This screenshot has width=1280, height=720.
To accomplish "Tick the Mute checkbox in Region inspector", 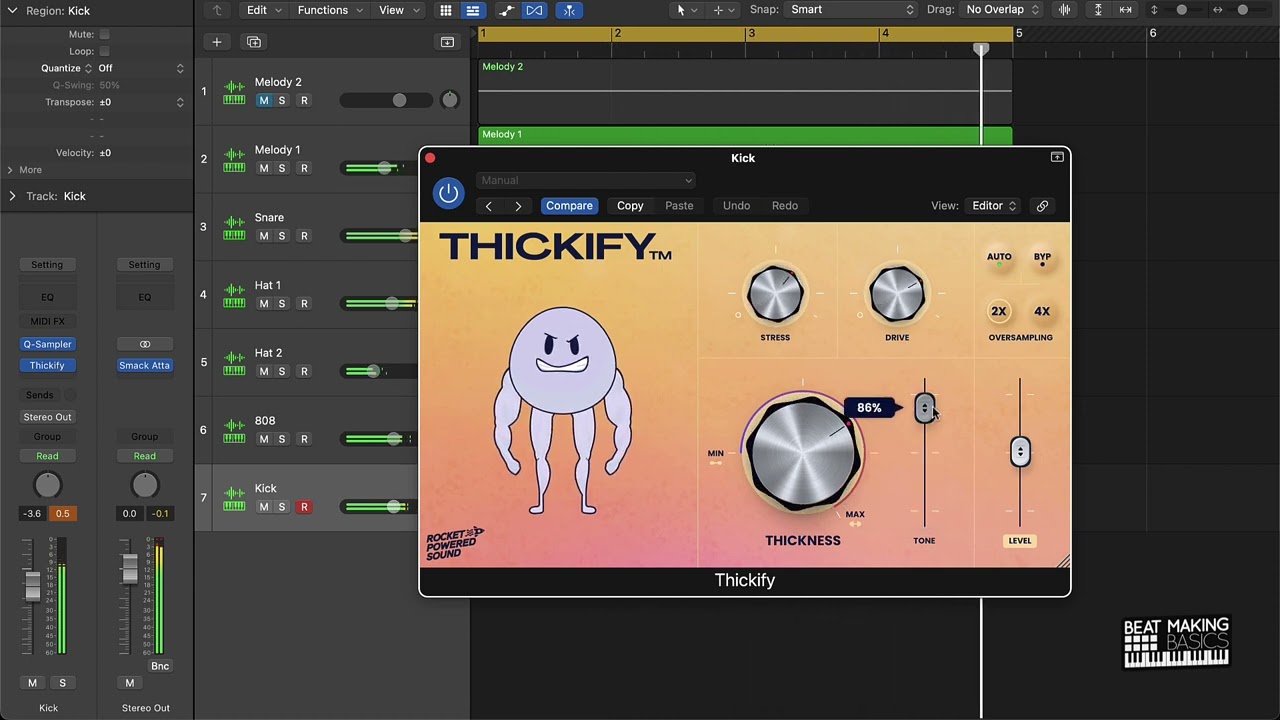I will click(x=104, y=34).
